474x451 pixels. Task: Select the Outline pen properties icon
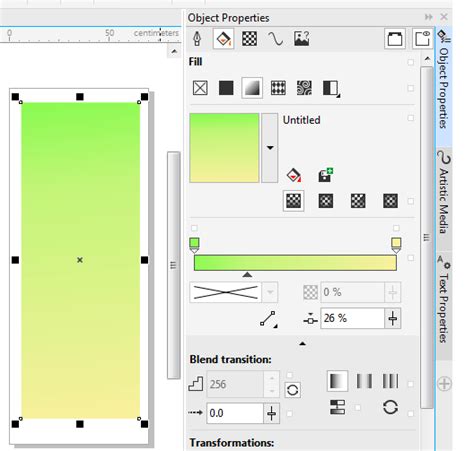coord(197,39)
